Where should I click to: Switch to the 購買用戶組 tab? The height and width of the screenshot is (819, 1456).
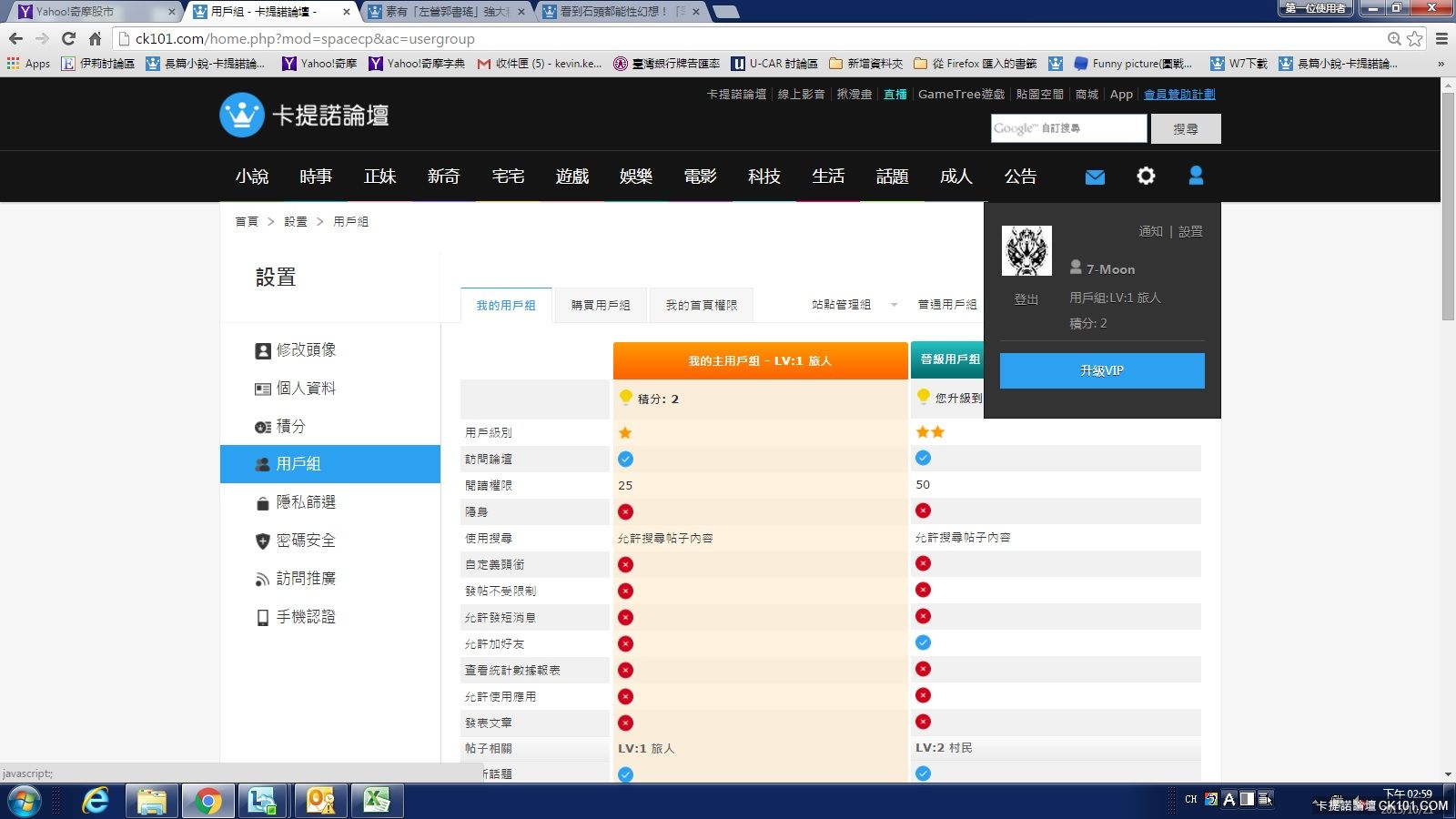point(601,306)
